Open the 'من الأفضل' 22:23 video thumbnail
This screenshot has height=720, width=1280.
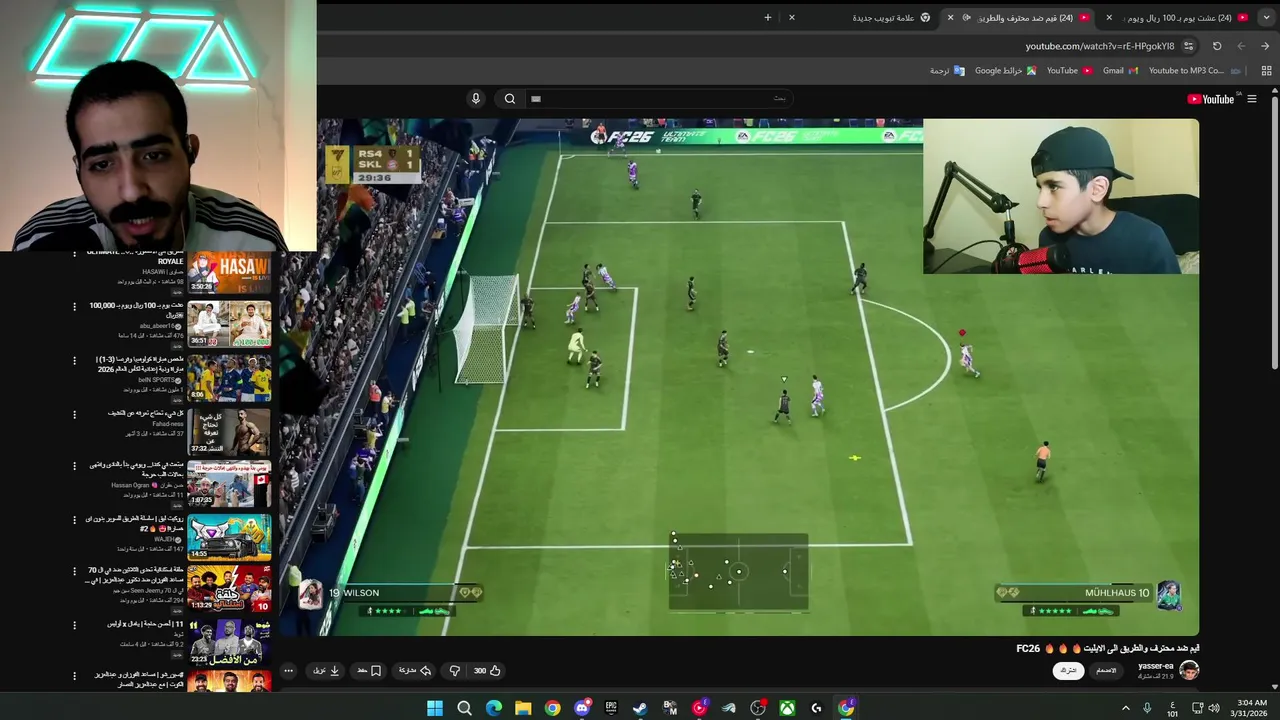pos(229,642)
